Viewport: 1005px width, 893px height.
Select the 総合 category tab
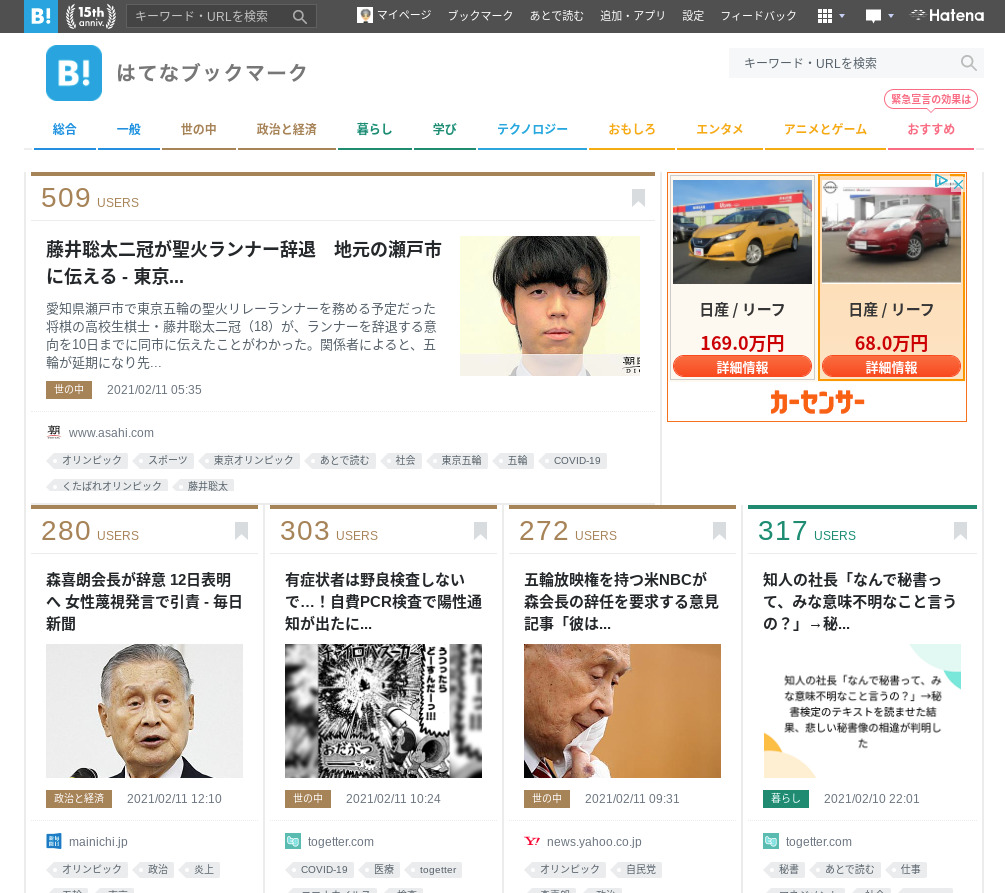point(64,129)
